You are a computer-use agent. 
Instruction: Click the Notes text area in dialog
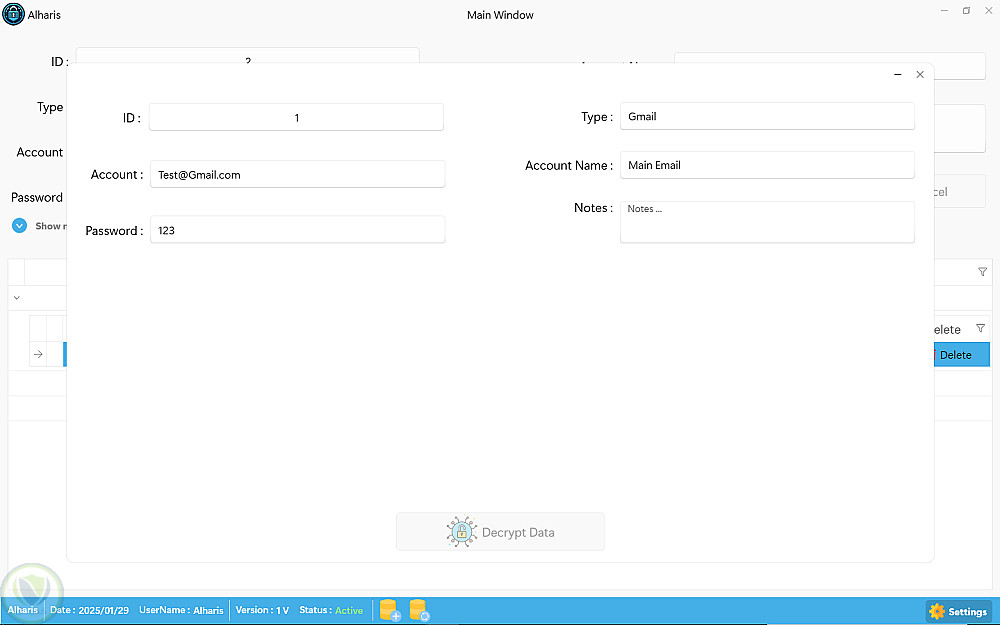(767, 222)
